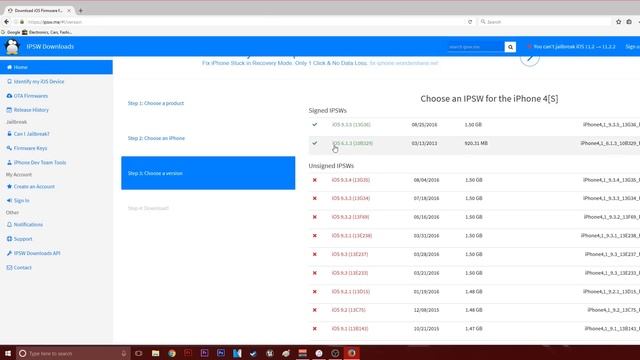The image size is (640, 360).
Task: Select unsigned iOS 9.3.4 (13G35)
Action: tap(351, 180)
